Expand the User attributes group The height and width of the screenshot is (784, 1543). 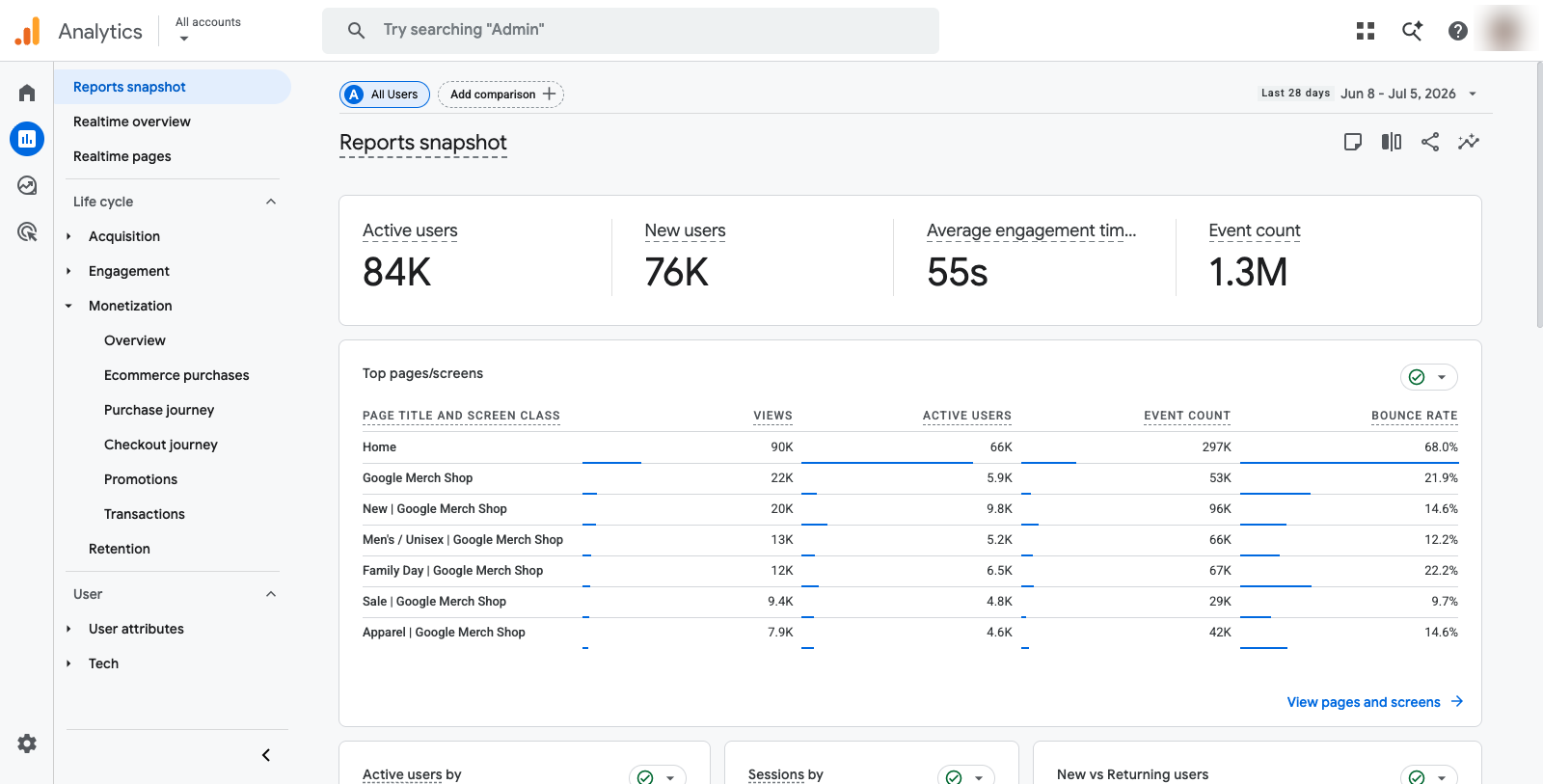68,629
